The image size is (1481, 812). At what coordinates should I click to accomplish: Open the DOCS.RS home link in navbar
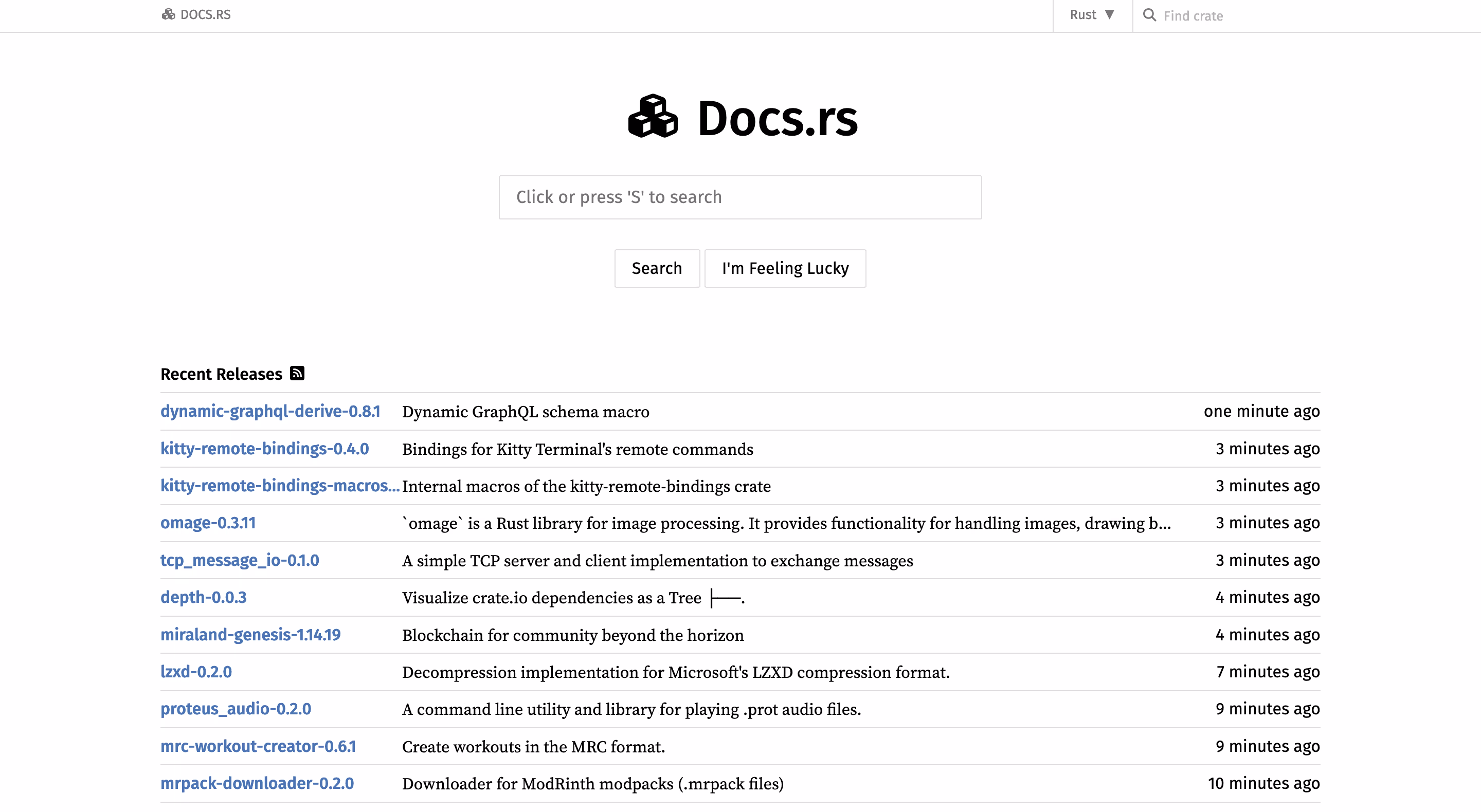point(196,14)
